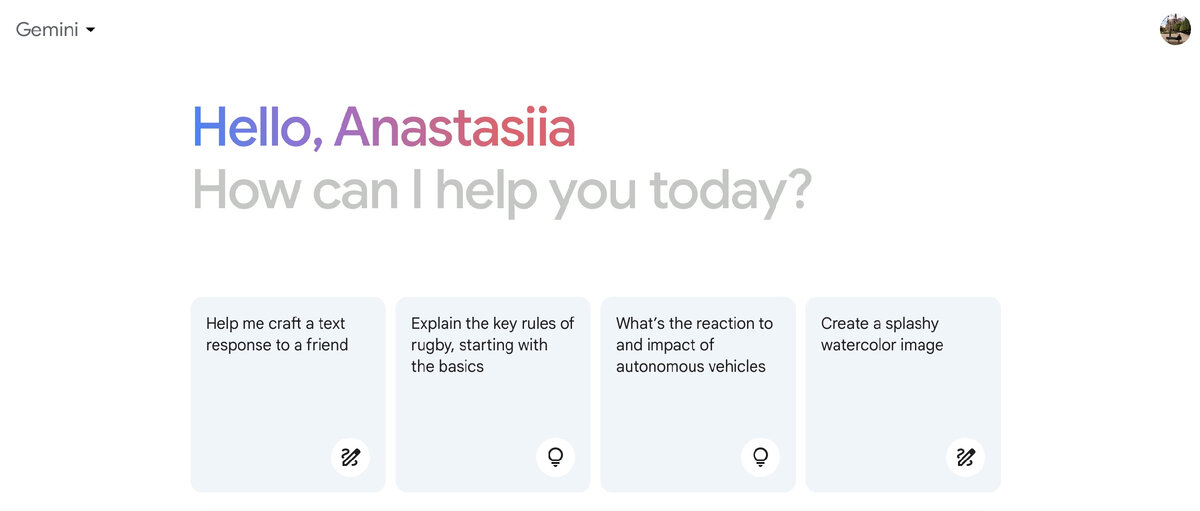Image resolution: width=1200 pixels, height=511 pixels.
Task: Click the "How can I help you today?" heading
Action: (x=501, y=190)
